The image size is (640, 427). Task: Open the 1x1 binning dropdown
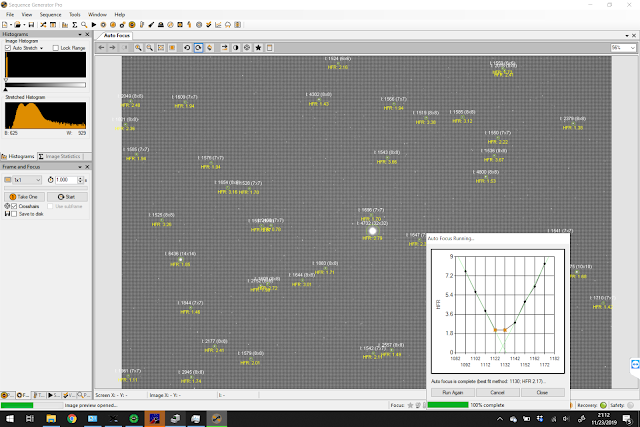(27, 180)
